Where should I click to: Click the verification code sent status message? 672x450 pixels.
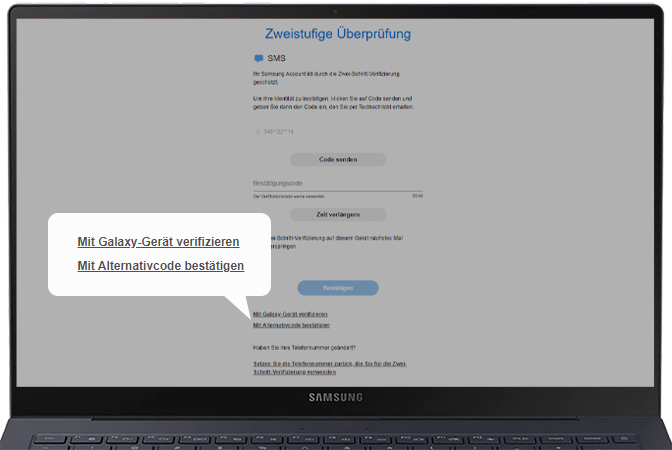tap(288, 196)
